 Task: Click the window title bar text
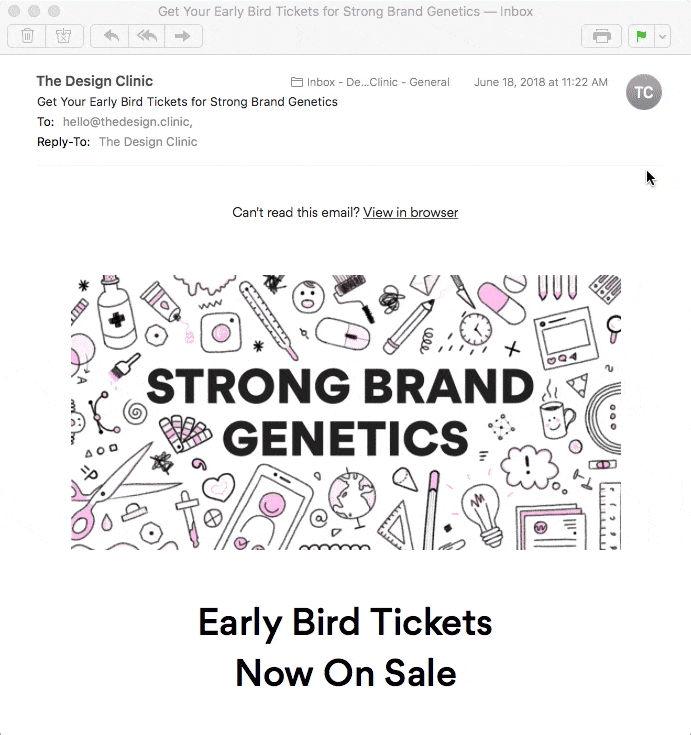point(345,11)
